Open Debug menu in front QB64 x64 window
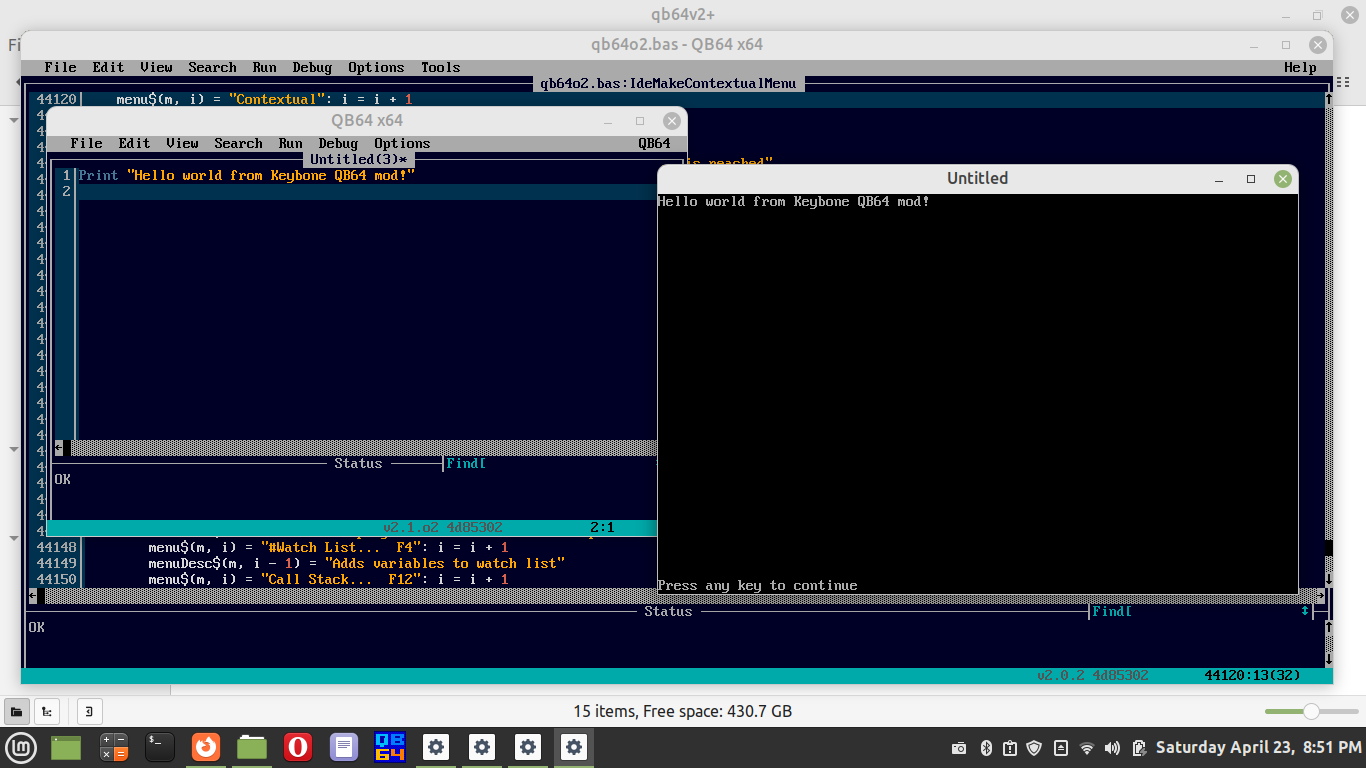Screen dimensions: 1366x768 338,143
